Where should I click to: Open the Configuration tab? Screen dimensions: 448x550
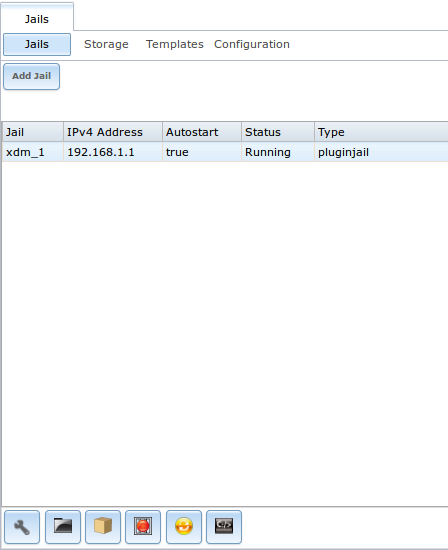click(252, 44)
